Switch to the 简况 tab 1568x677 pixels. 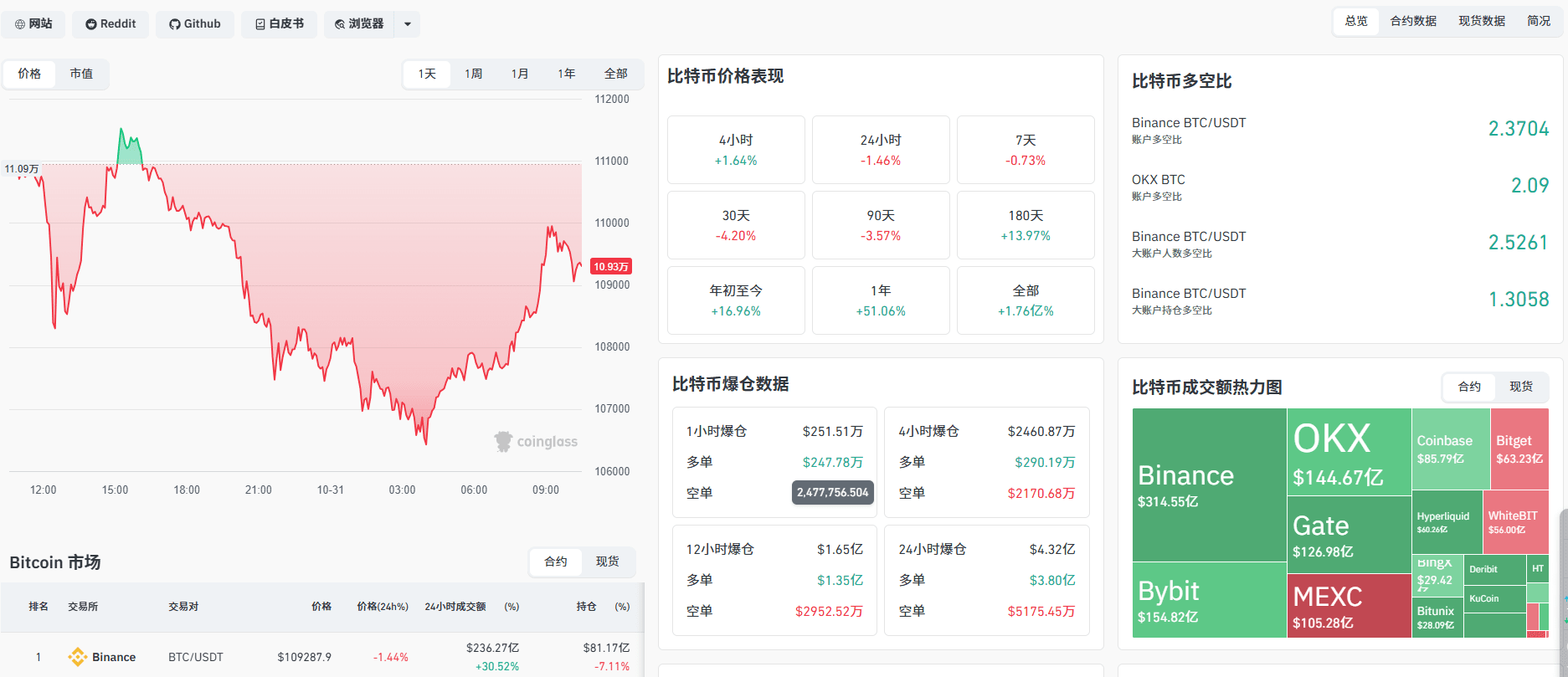[1539, 21]
